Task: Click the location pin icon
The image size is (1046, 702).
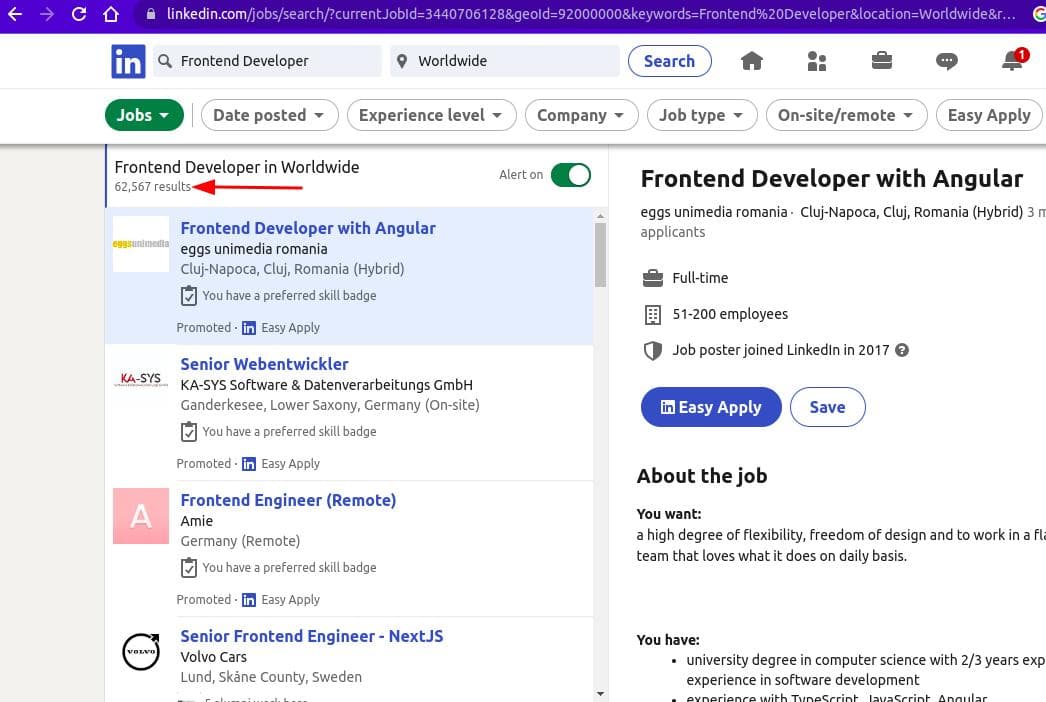Action: click(x=402, y=61)
